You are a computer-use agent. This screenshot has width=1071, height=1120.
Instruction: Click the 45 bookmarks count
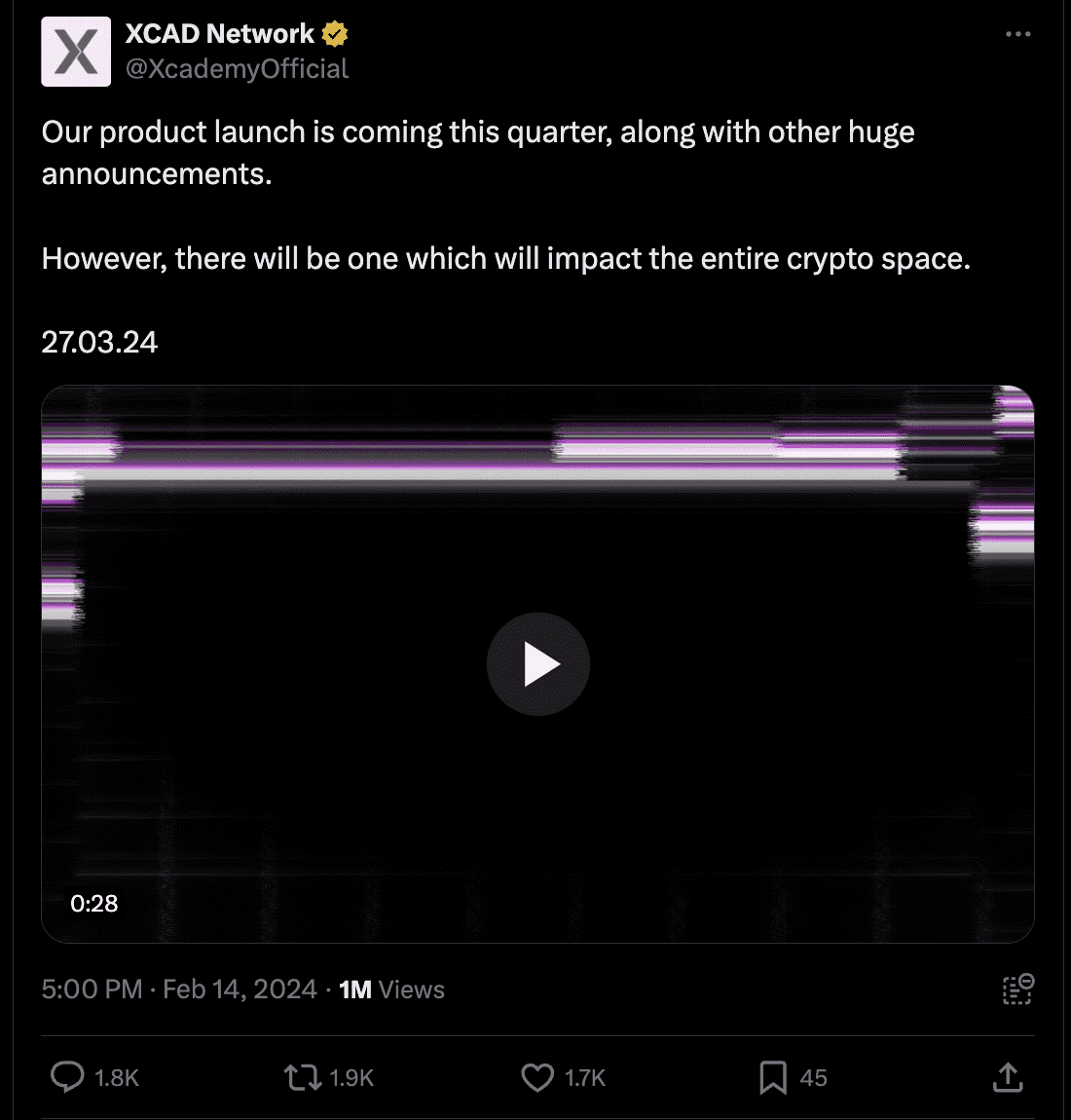point(814,1078)
